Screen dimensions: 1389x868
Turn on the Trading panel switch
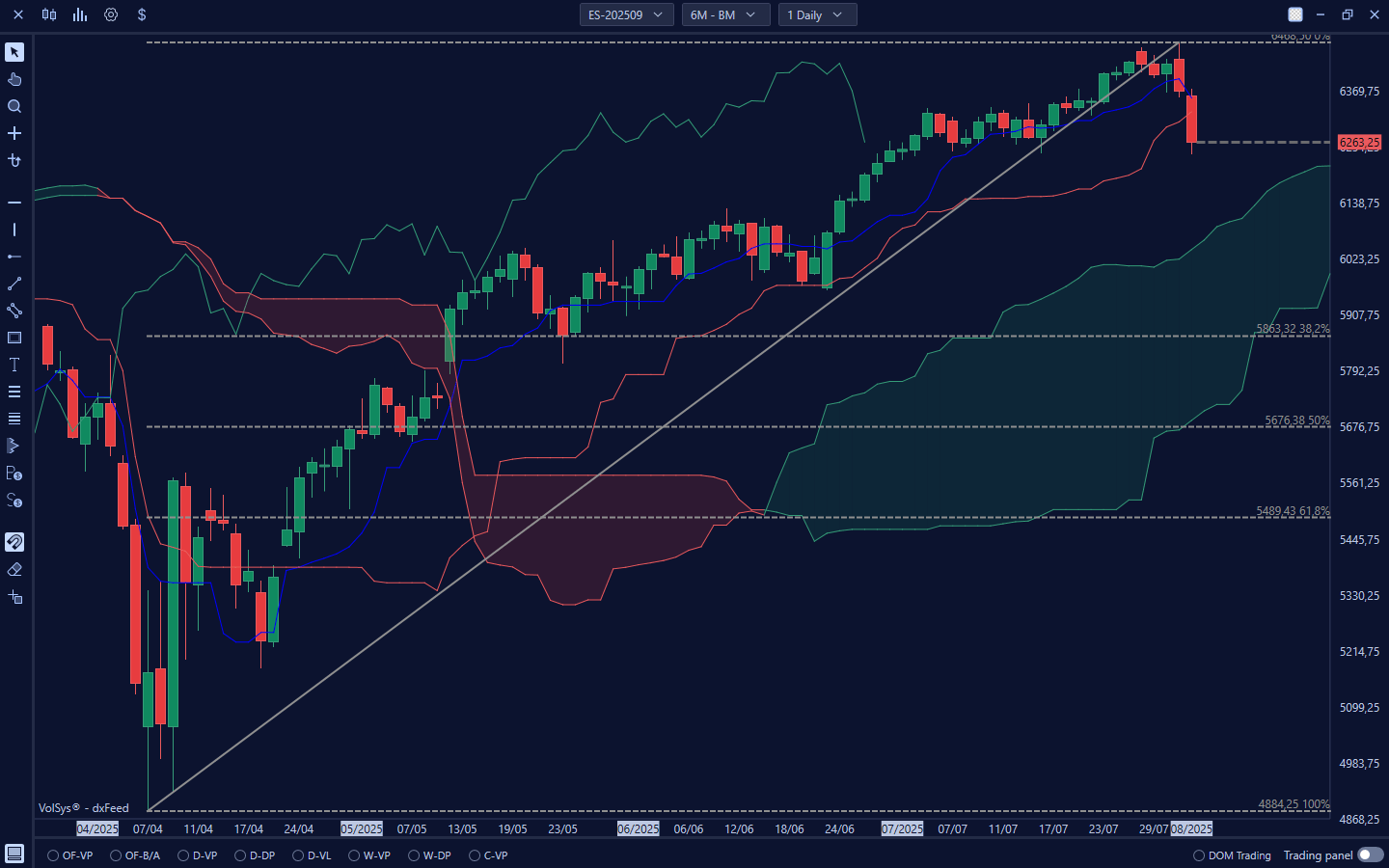point(1370,855)
